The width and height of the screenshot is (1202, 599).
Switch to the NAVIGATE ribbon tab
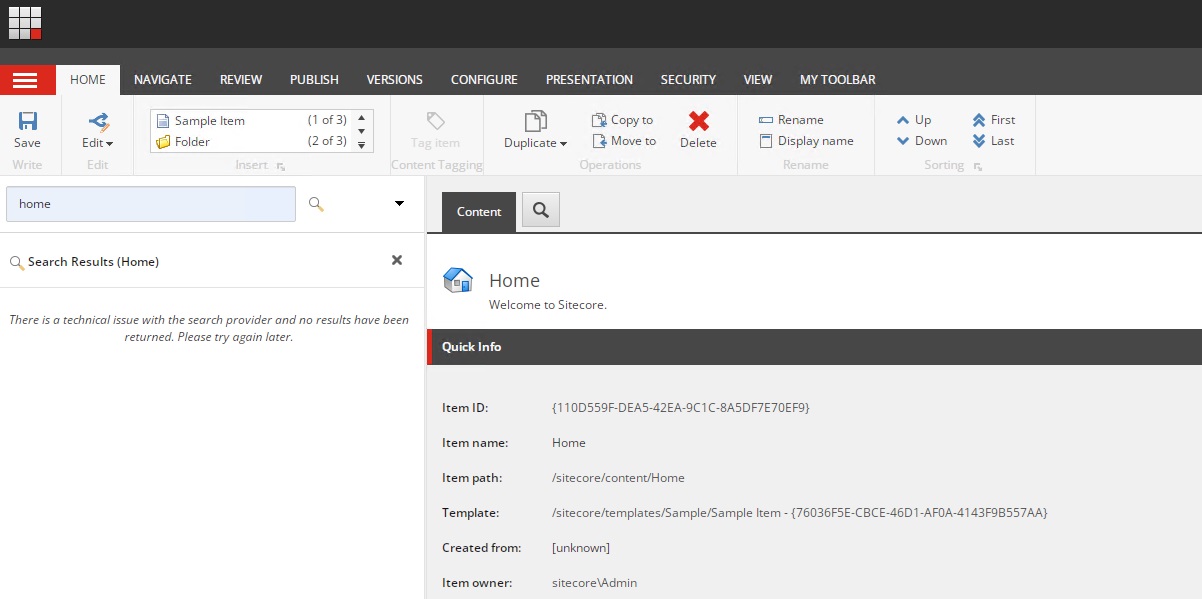(163, 80)
